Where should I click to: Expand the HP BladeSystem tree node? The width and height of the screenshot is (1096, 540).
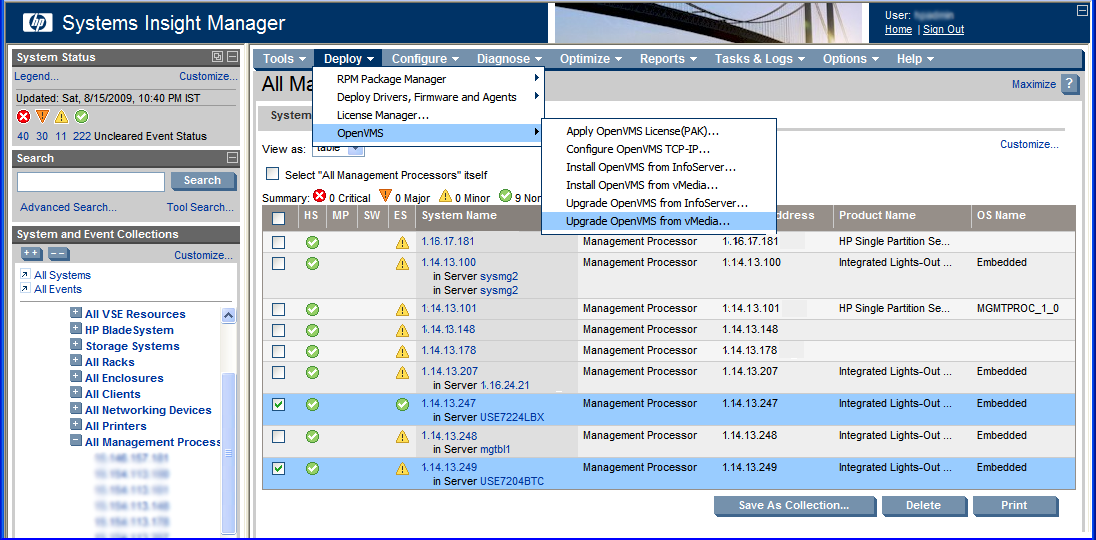(x=76, y=329)
